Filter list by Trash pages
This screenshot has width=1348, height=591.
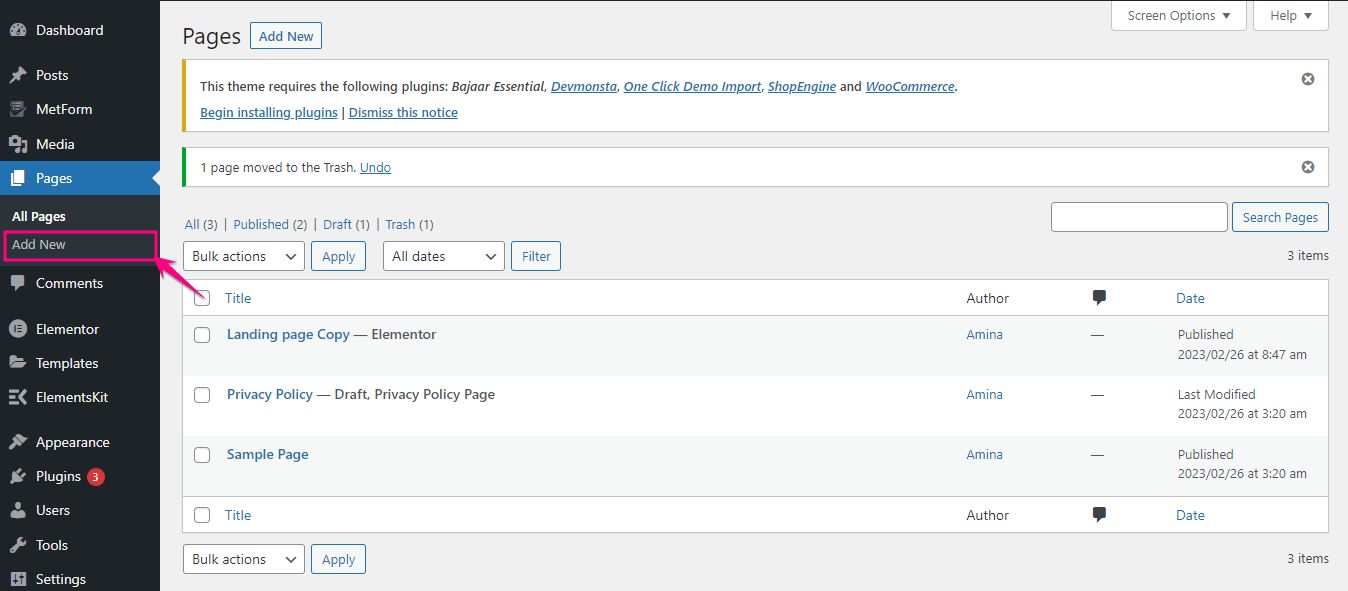399,225
